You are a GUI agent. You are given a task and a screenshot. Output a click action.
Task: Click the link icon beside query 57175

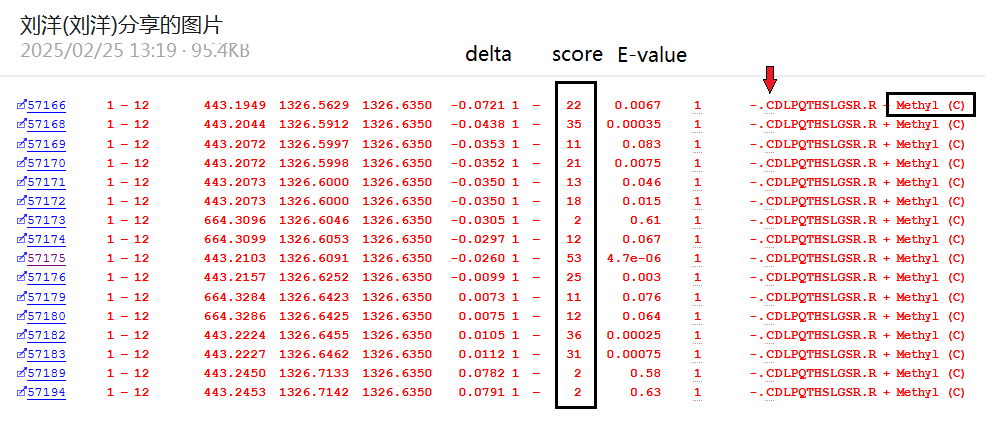tap(21, 258)
